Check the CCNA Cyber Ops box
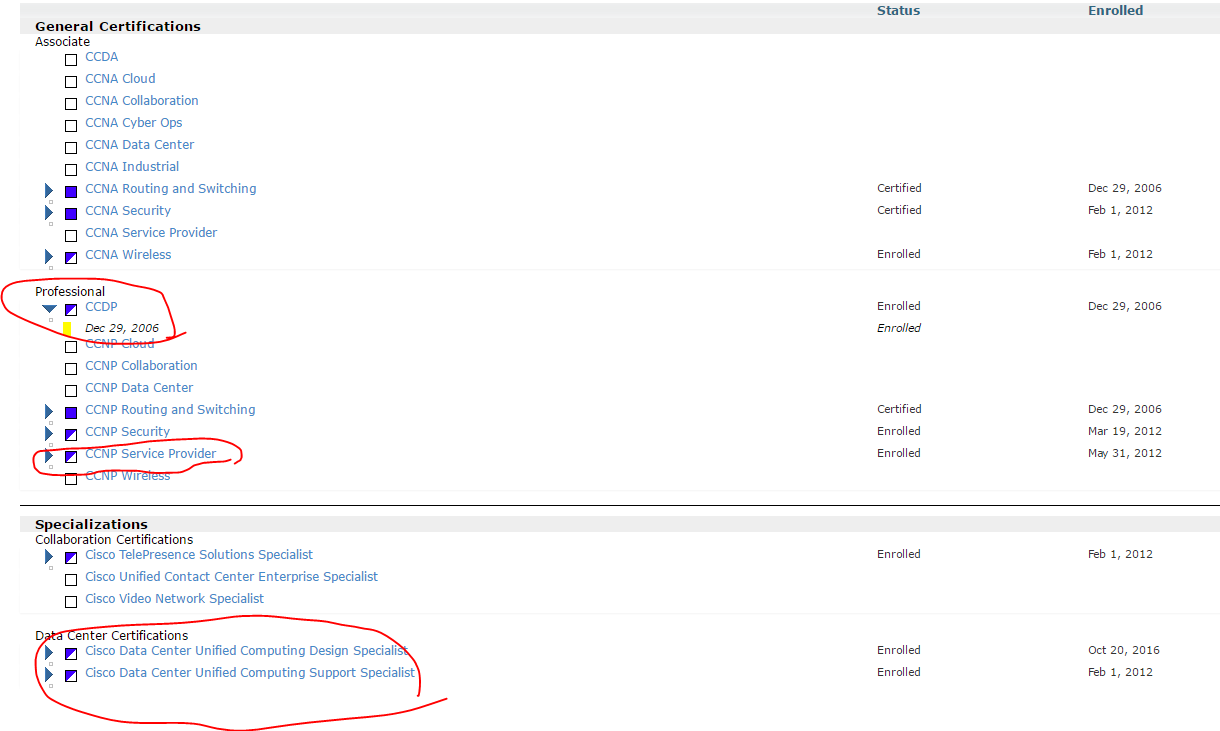Viewport: 1220px width, 731px height. point(71,126)
